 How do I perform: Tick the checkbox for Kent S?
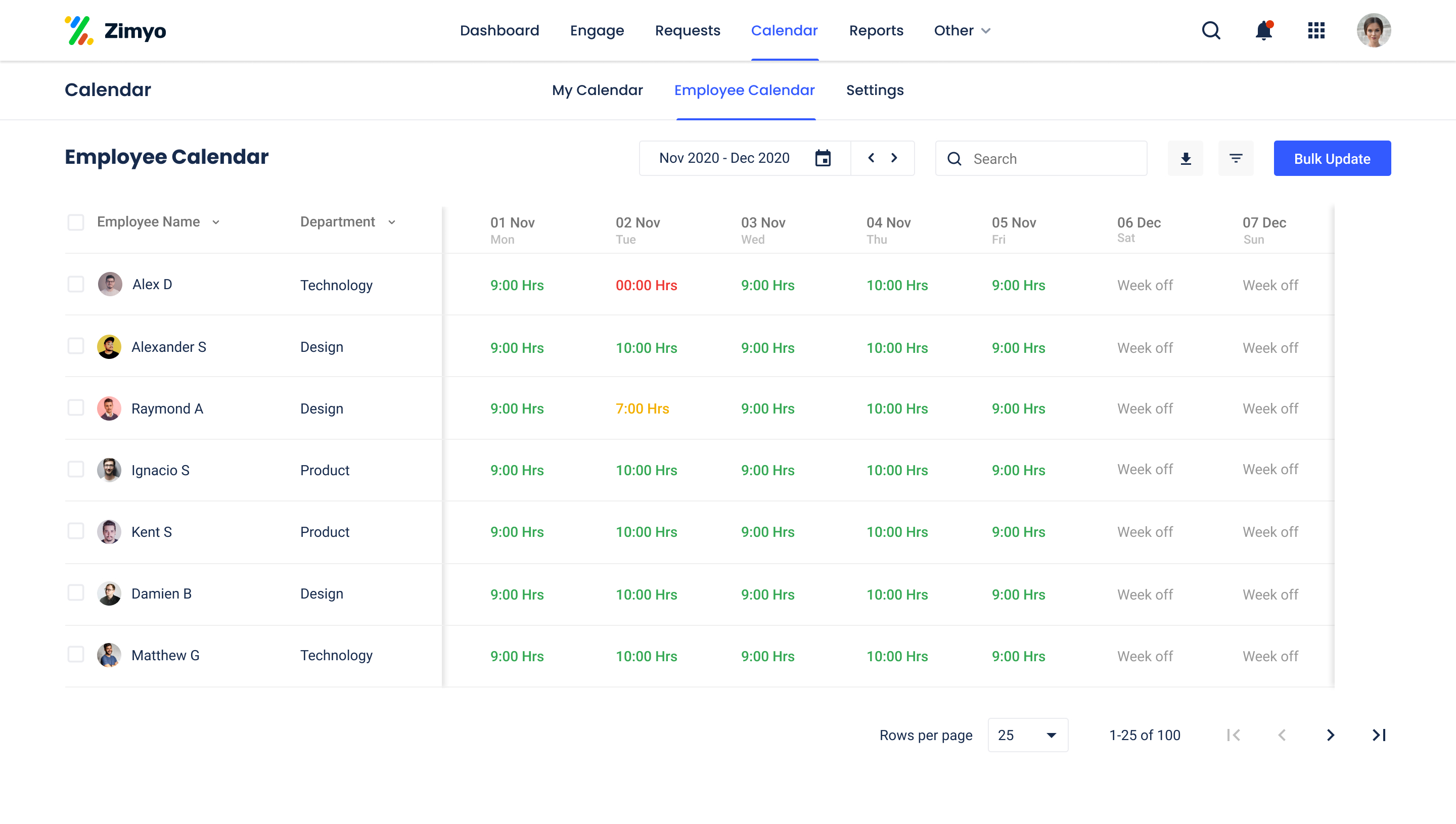click(x=76, y=531)
